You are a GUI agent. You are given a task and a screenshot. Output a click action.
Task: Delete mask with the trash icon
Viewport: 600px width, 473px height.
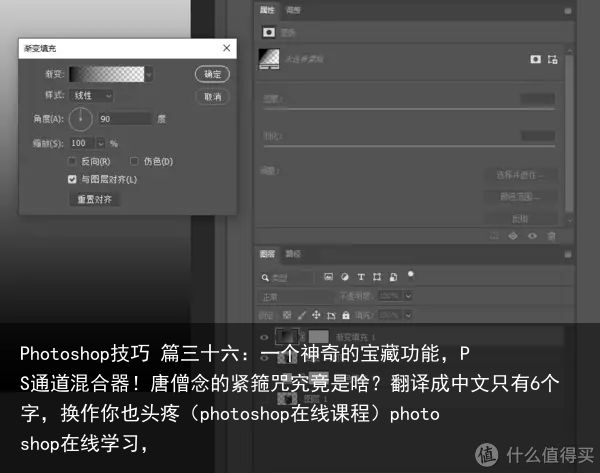551,236
